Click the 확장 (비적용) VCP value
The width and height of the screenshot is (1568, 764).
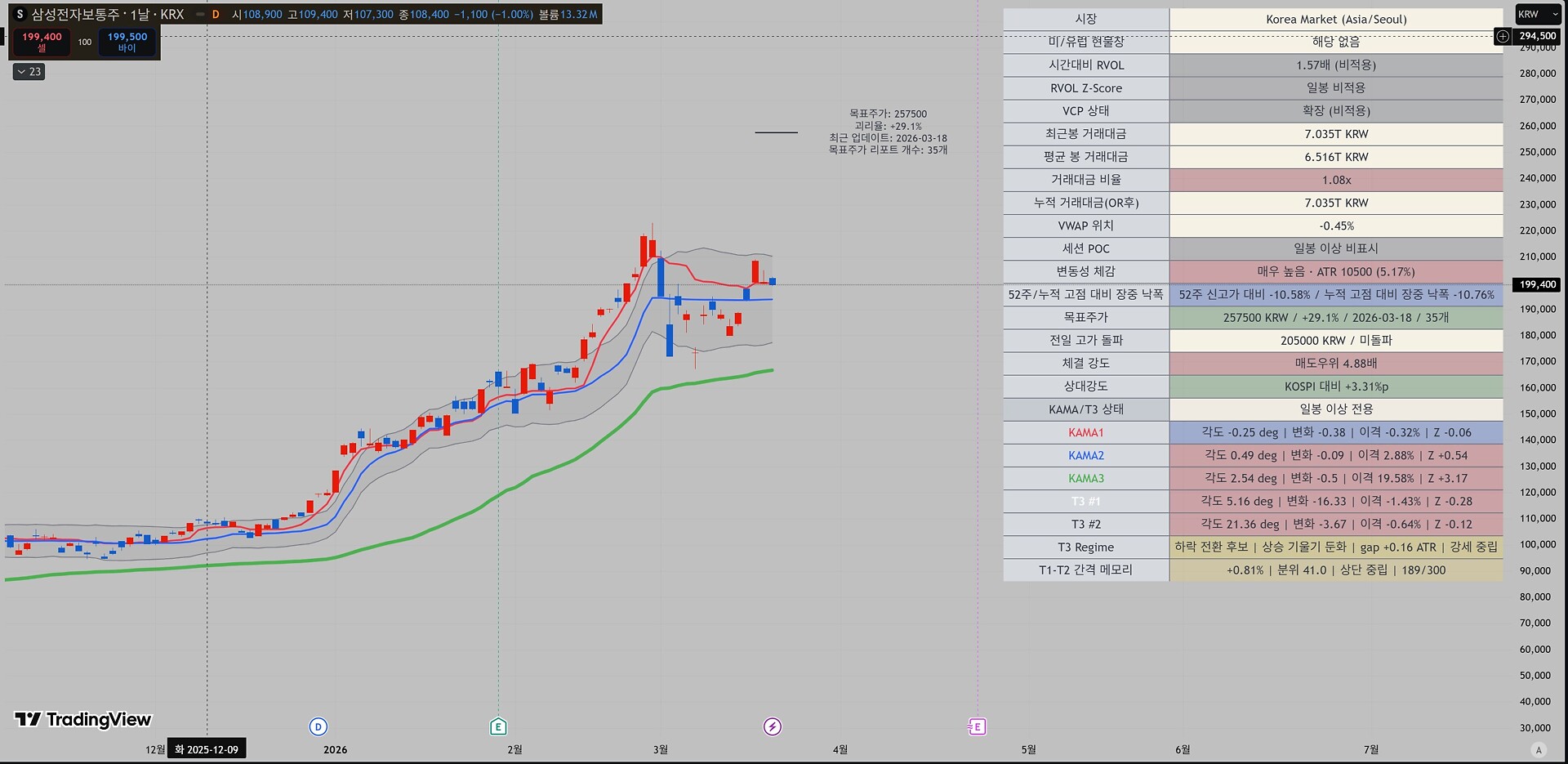(x=1336, y=110)
